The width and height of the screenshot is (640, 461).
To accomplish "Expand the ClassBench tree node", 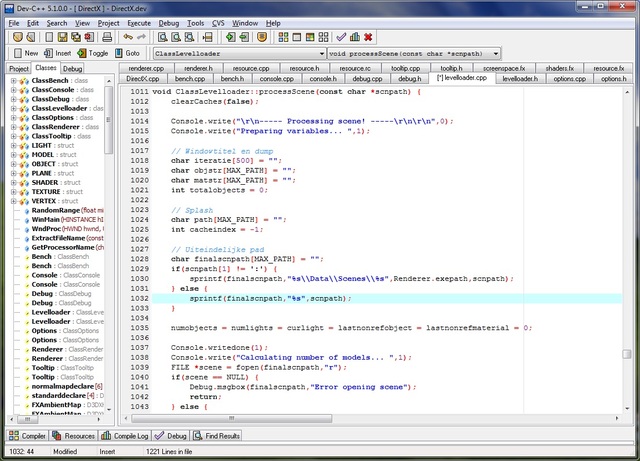I will point(13,80).
